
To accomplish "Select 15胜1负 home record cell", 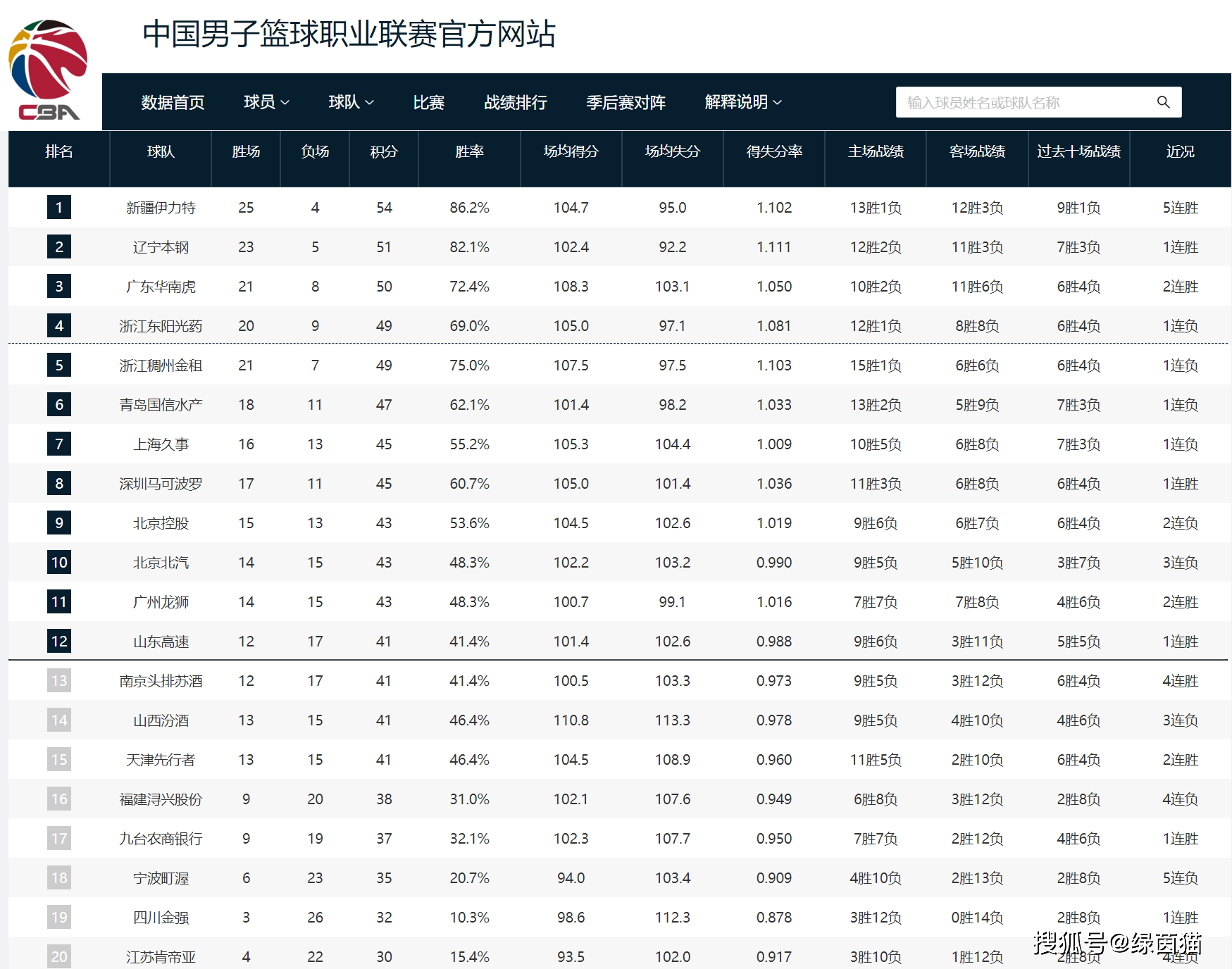I will coord(876,365).
